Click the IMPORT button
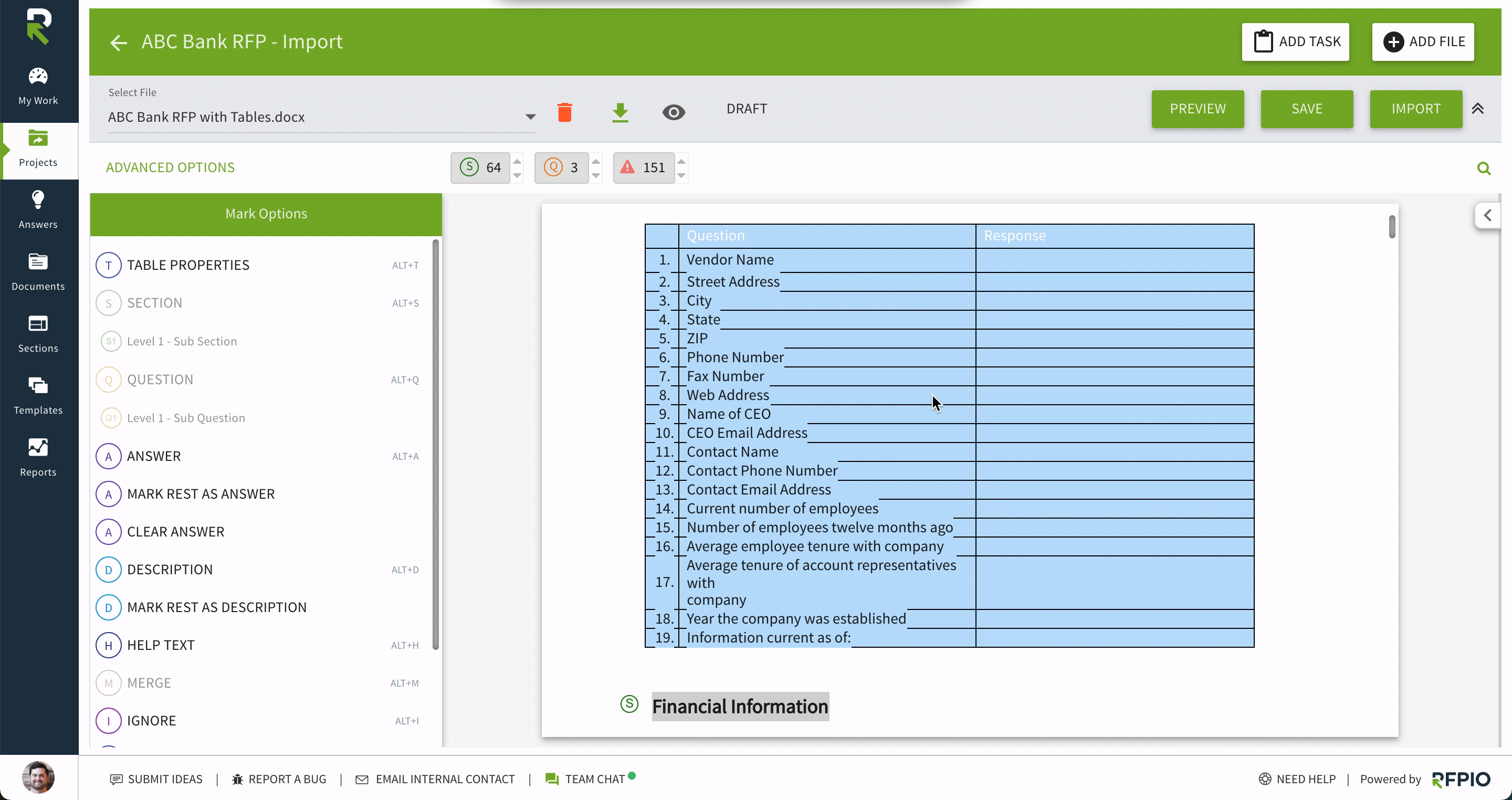 pos(1416,109)
